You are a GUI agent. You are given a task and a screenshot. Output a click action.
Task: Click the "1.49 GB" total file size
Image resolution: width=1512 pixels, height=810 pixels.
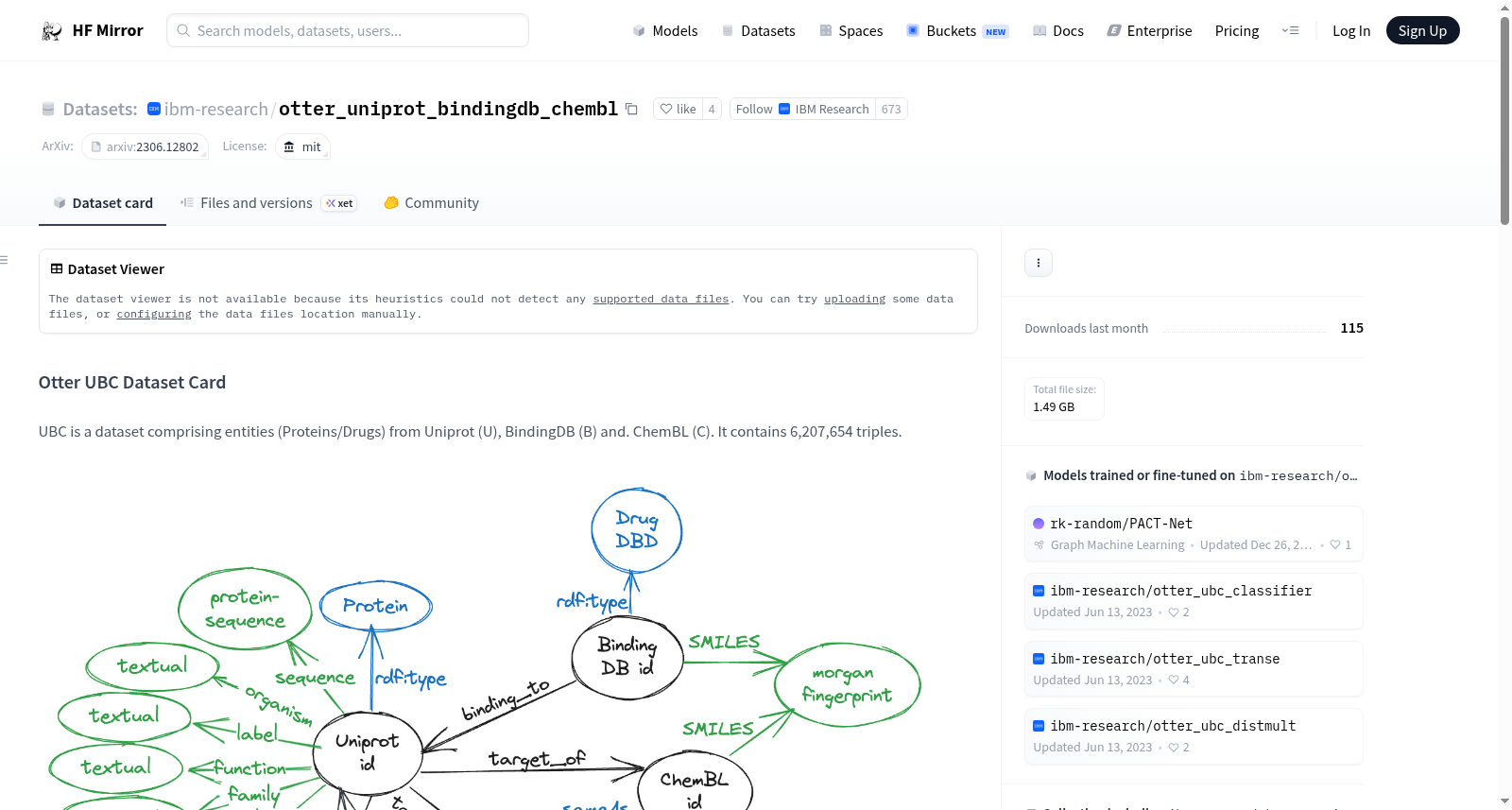click(1054, 407)
